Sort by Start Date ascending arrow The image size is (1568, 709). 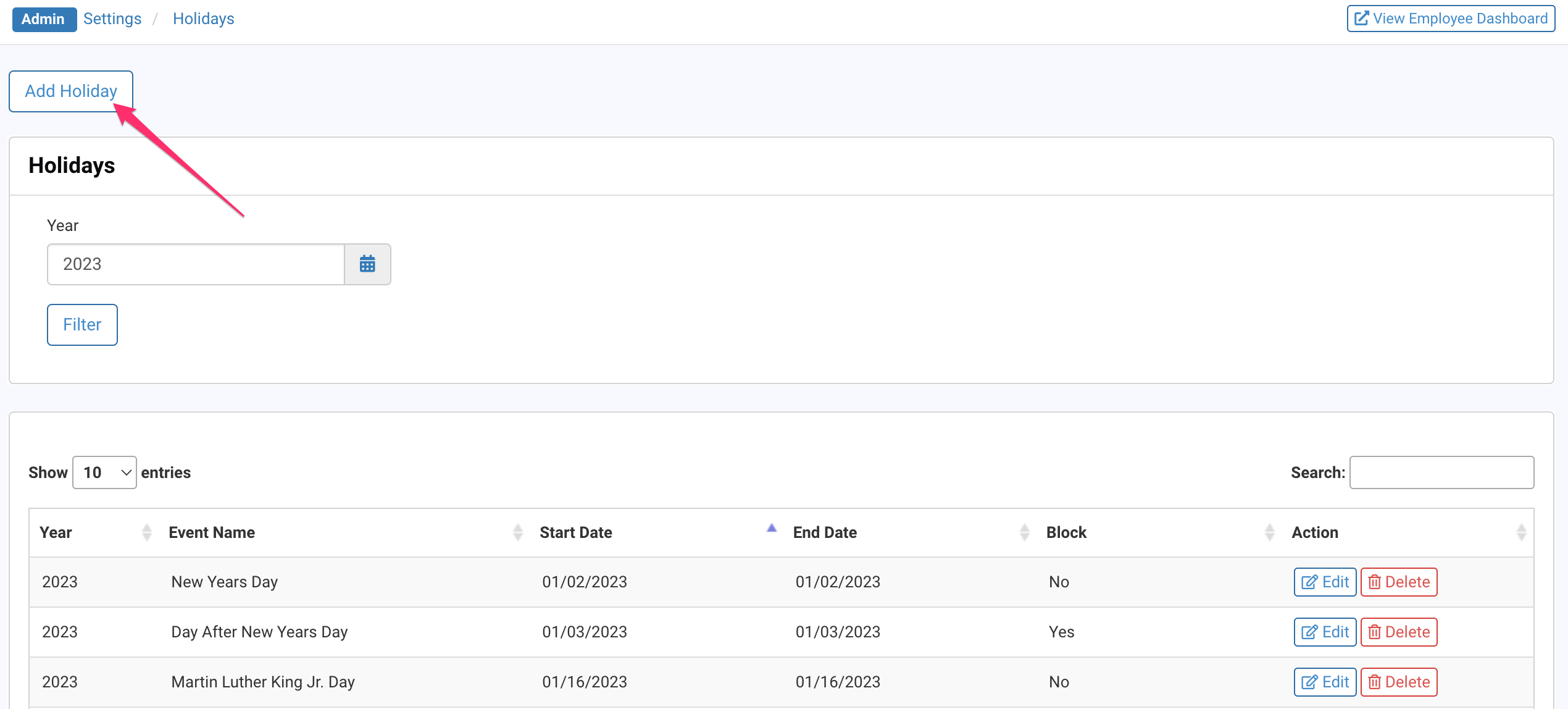[x=772, y=528]
